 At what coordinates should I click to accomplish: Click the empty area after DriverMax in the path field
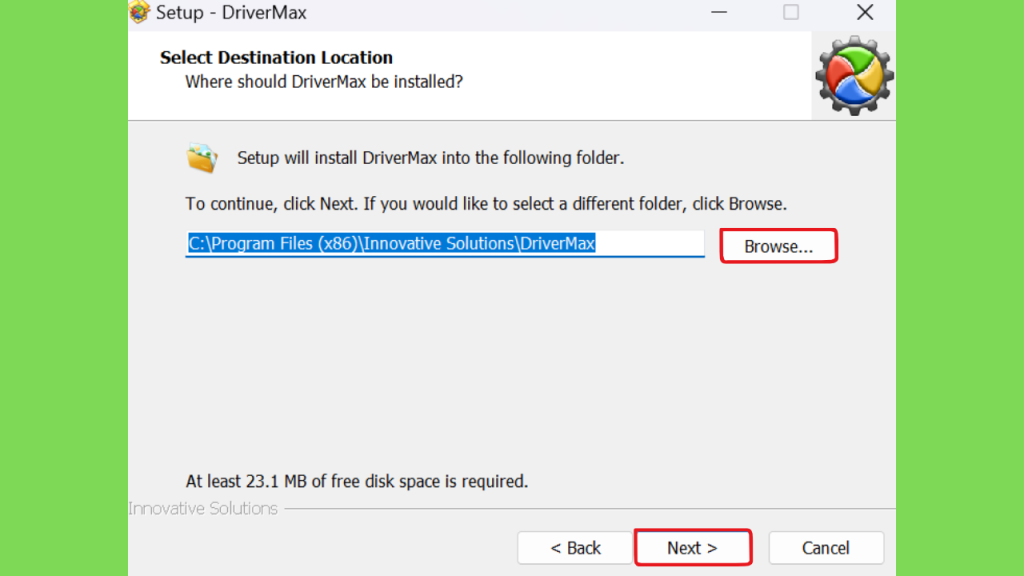point(649,244)
